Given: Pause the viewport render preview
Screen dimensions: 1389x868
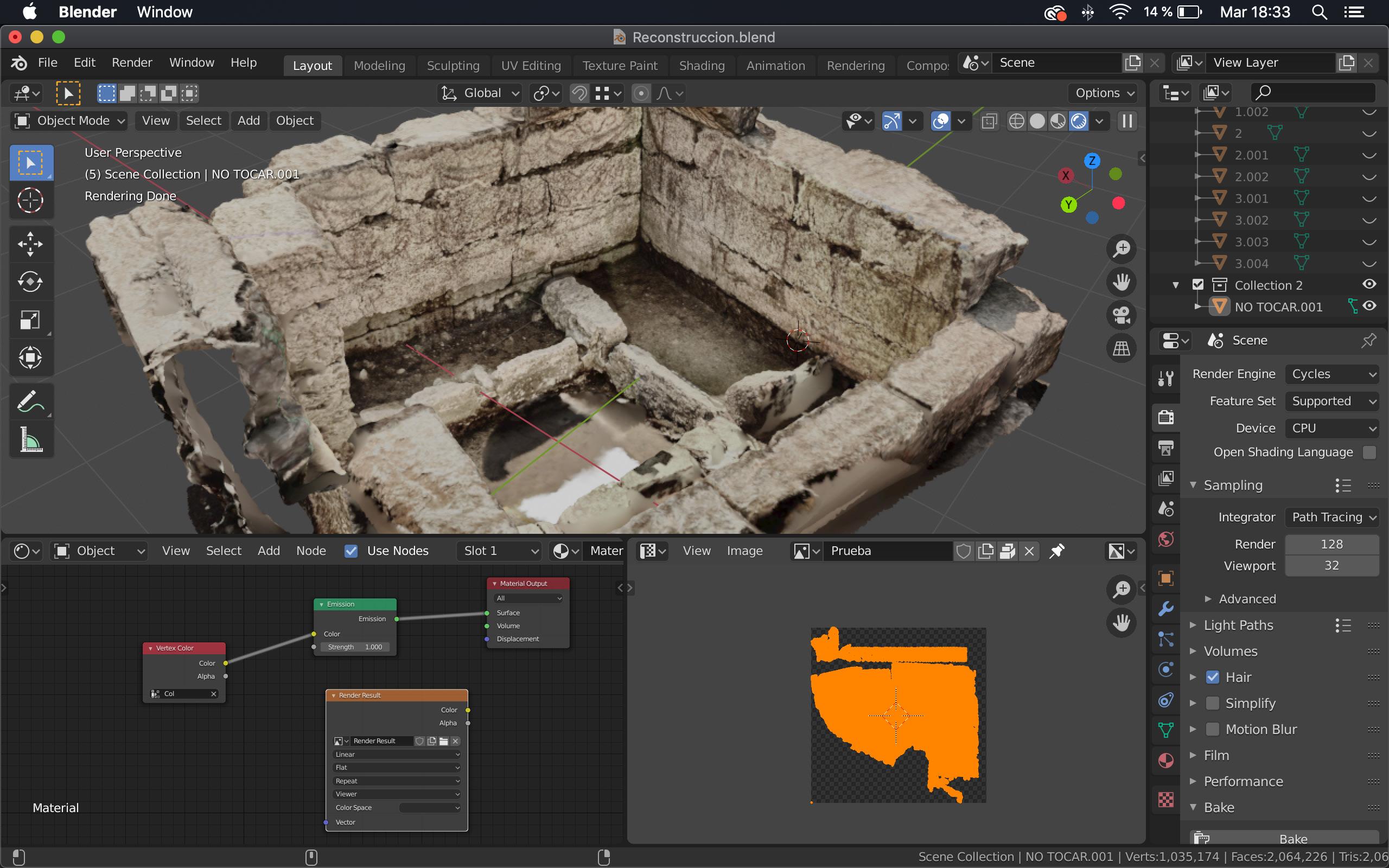Looking at the screenshot, I should click(1127, 121).
